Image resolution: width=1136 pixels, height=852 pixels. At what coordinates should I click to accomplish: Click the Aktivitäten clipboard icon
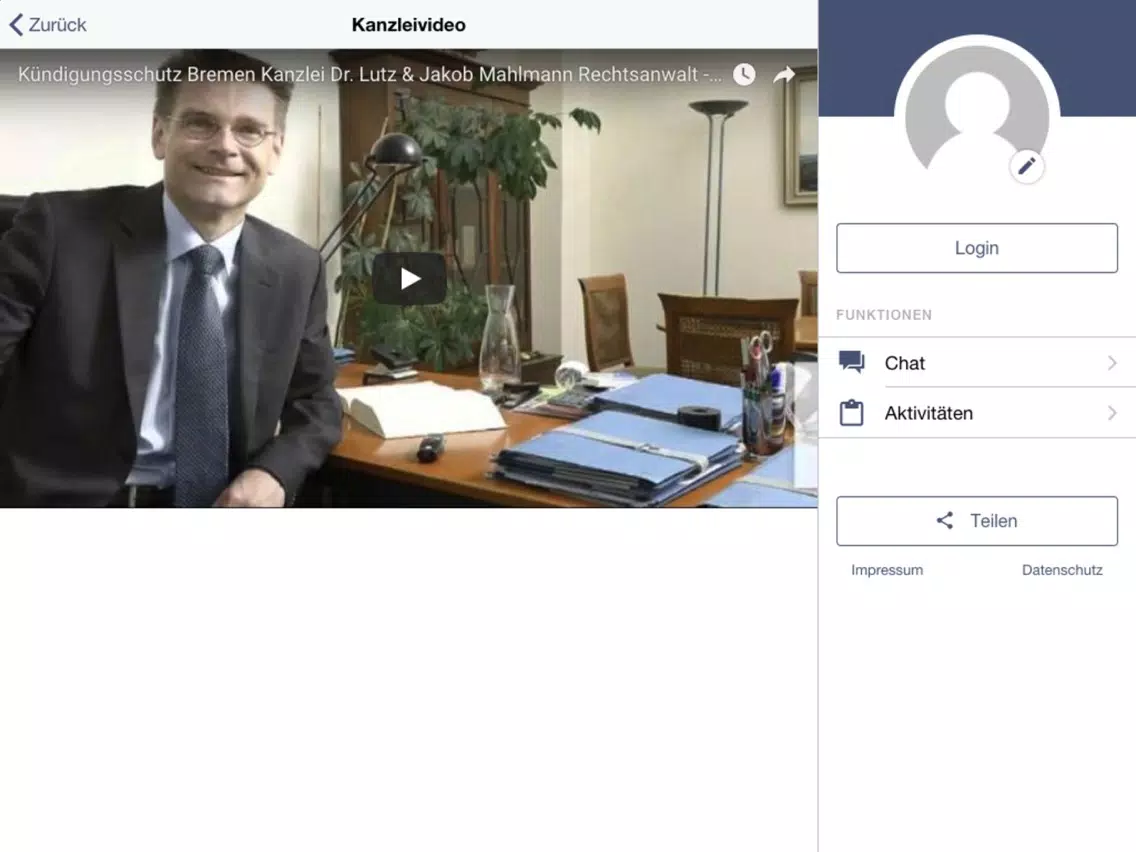pos(851,413)
